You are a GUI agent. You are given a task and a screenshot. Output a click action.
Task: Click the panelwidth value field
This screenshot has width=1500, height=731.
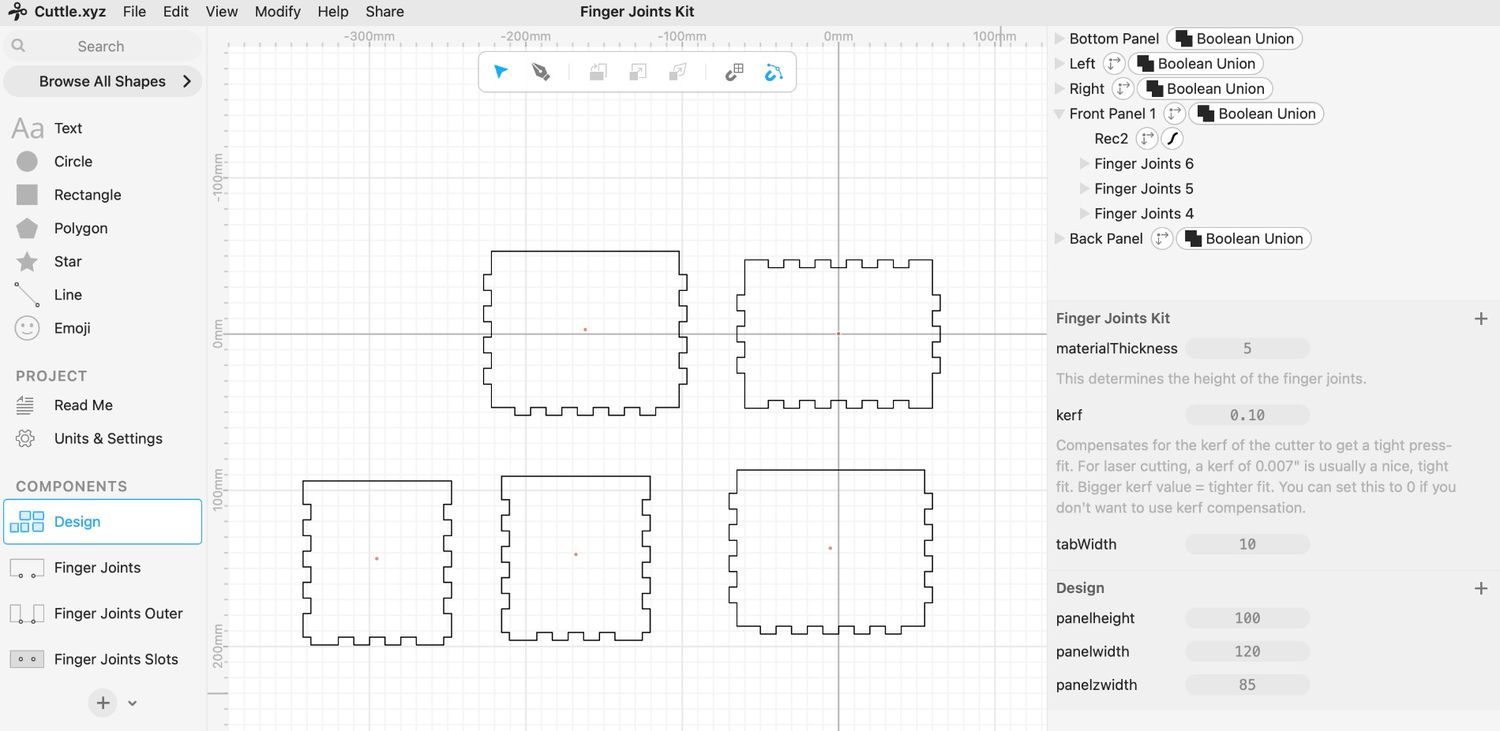pos(1247,651)
